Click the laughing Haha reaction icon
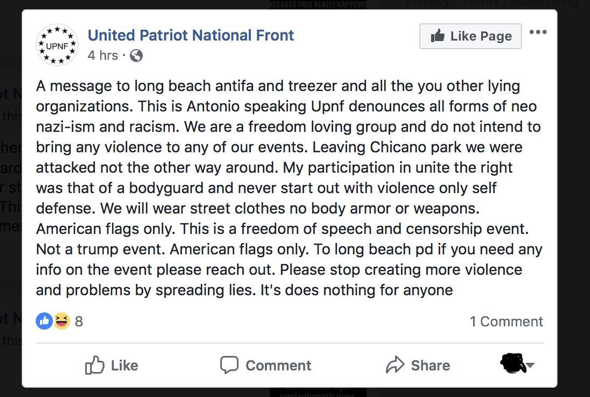This screenshot has height=397, width=590. point(62,321)
